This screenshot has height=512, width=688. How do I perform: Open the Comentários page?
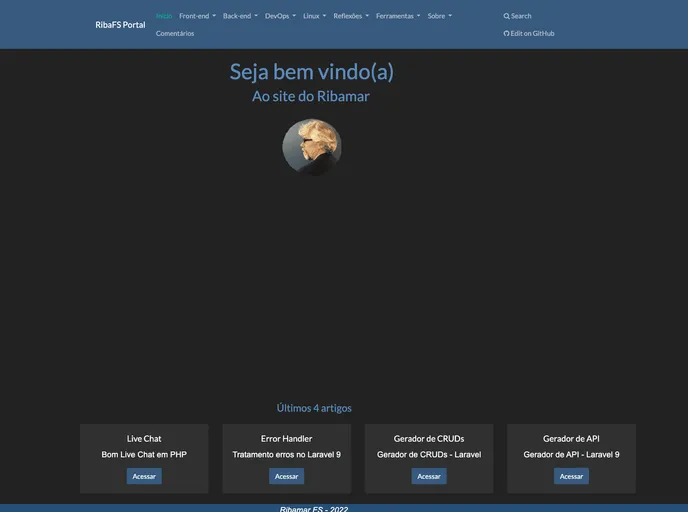pos(175,33)
